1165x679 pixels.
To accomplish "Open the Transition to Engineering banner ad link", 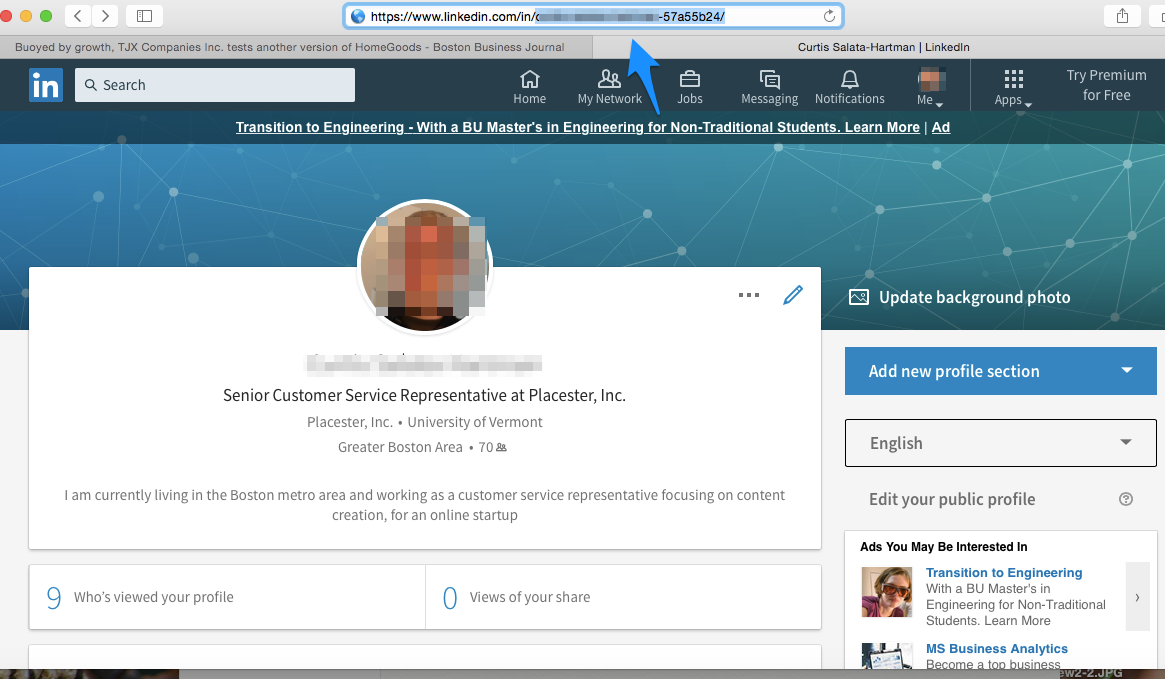I will click(x=577, y=127).
